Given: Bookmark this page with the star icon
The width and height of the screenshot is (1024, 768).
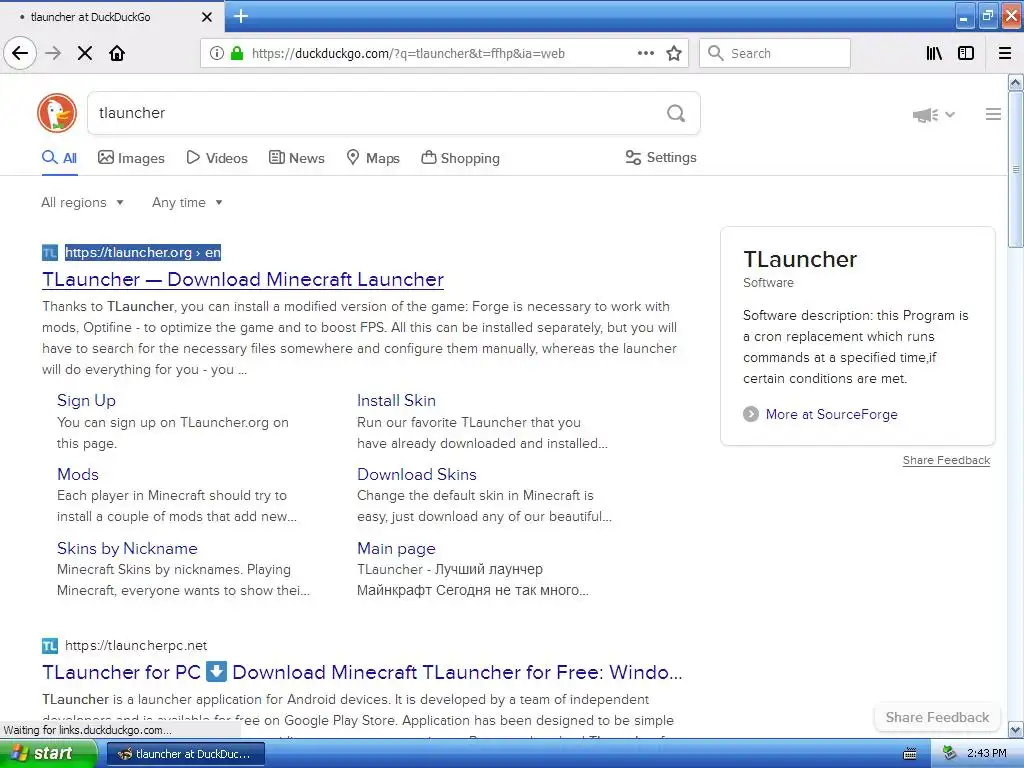Looking at the screenshot, I should pyautogui.click(x=674, y=53).
